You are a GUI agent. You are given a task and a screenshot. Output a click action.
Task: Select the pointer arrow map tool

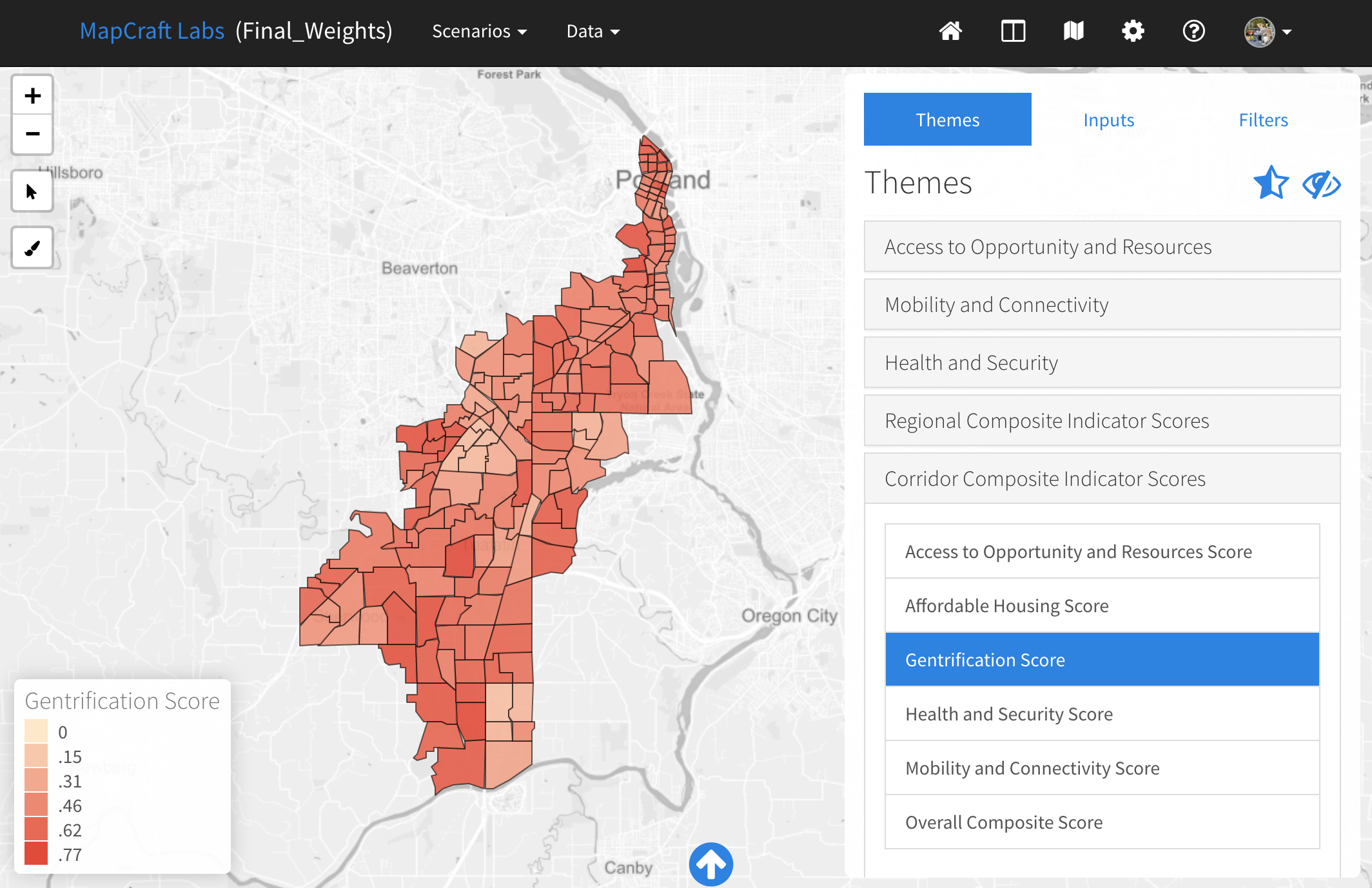32,191
